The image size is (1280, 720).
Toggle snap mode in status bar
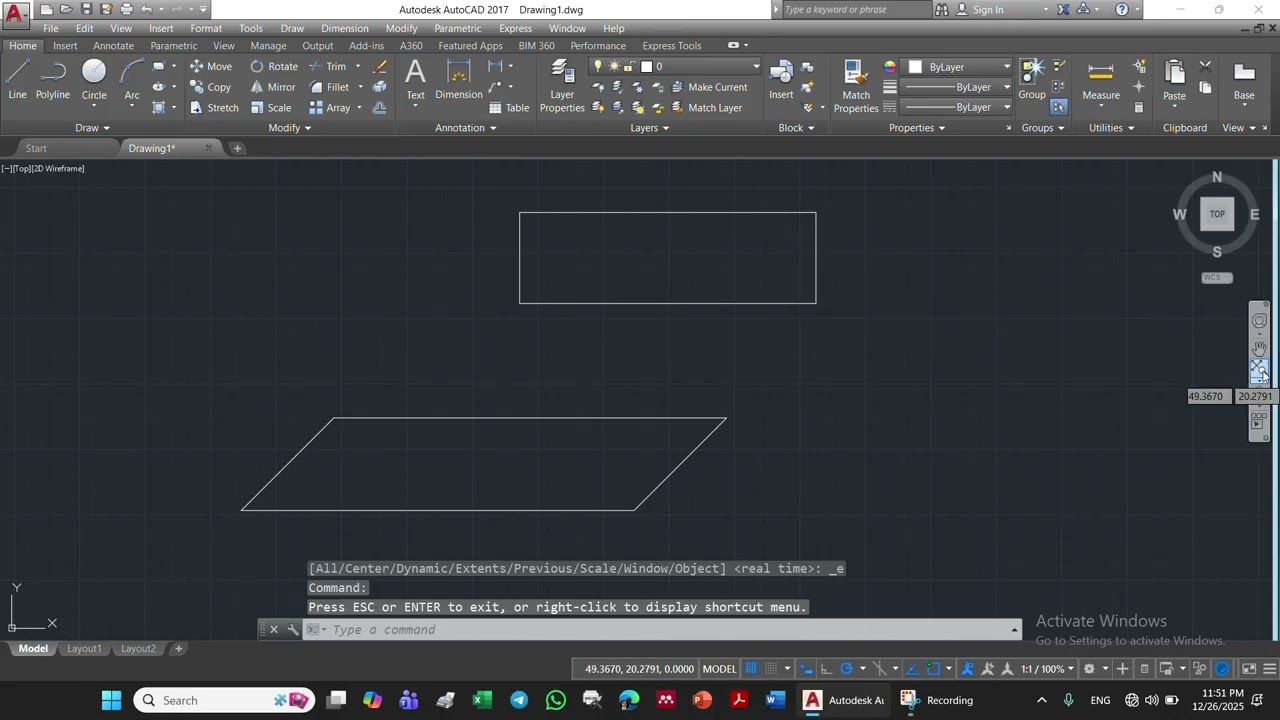tap(772, 669)
